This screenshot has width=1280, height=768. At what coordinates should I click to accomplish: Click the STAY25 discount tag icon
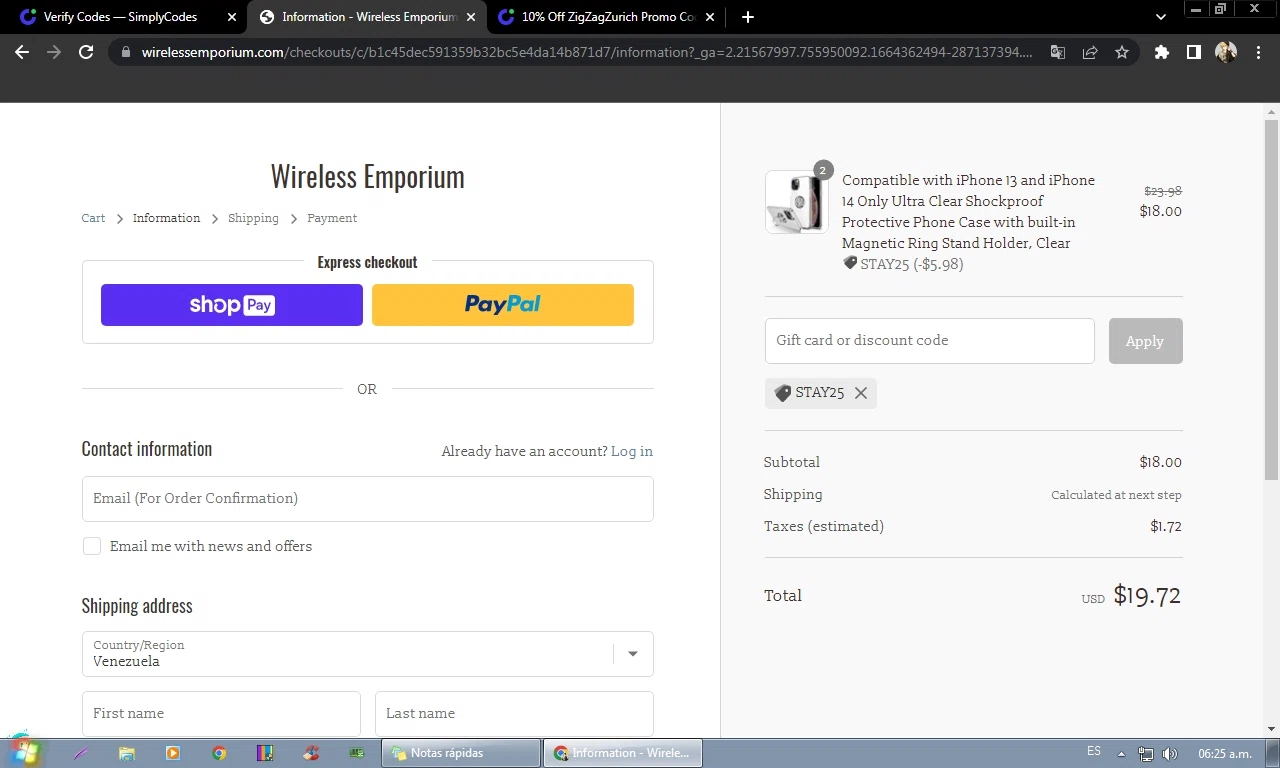pyautogui.click(x=783, y=393)
